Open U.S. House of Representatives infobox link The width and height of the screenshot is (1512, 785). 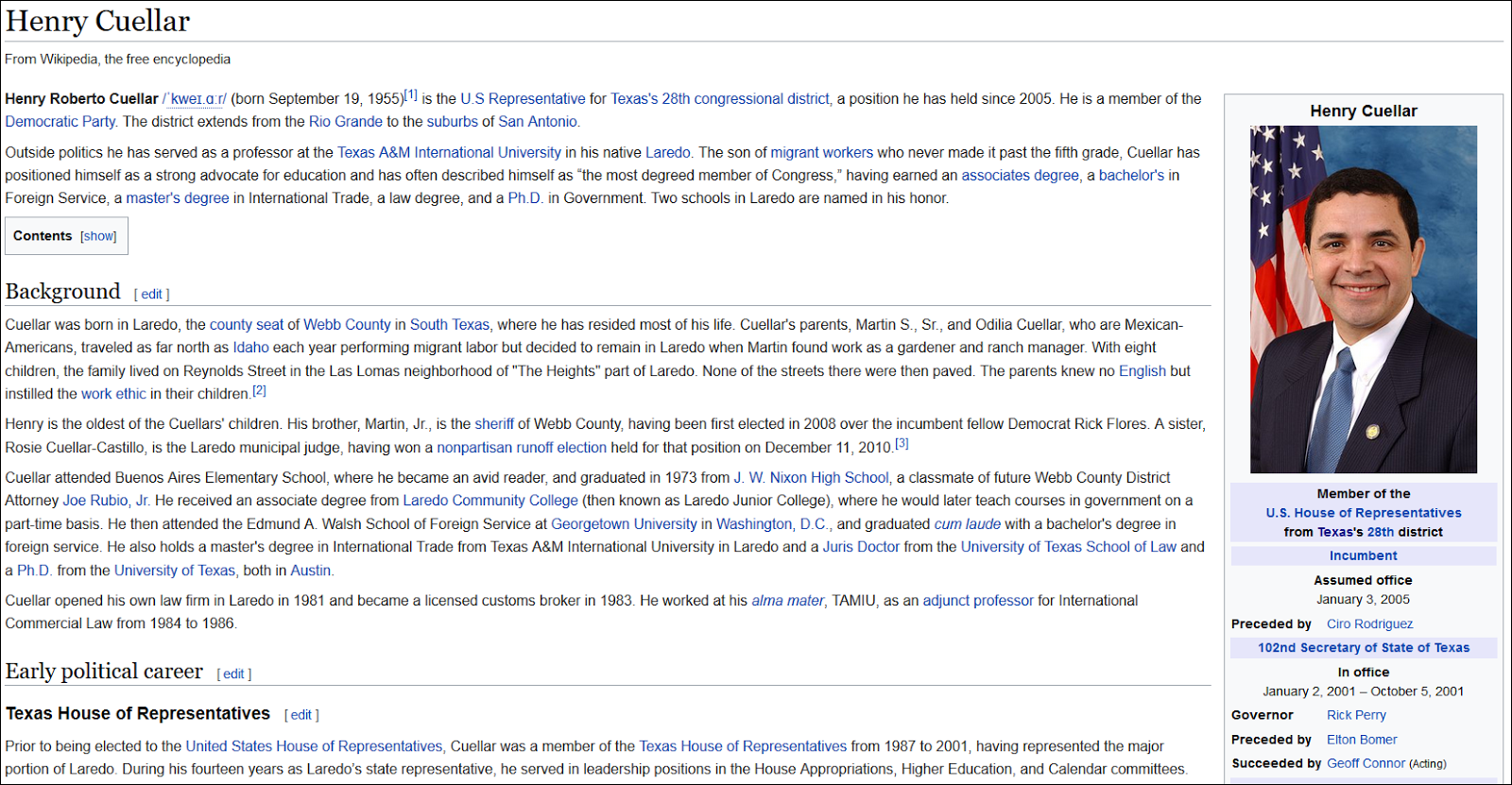point(1364,513)
